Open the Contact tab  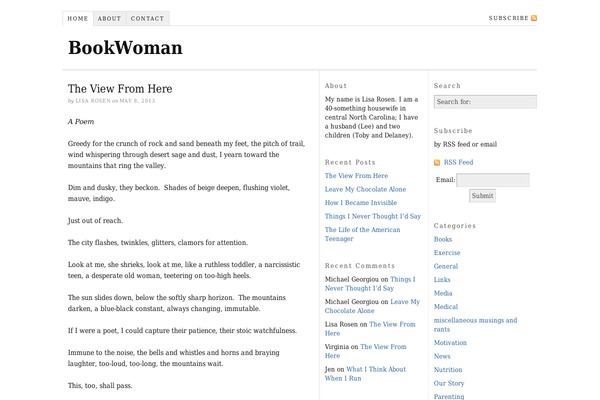(147, 18)
